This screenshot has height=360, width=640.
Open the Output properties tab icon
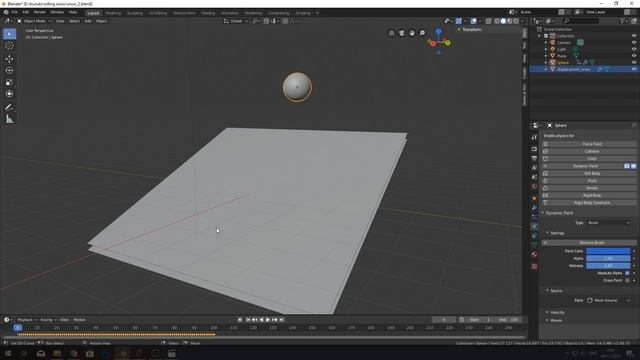534,158
